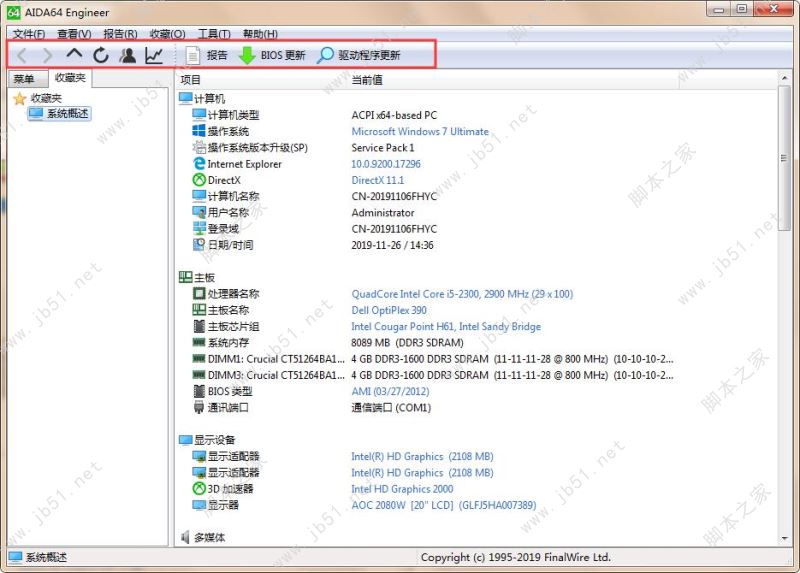Click 系统概述 in the status bar
The height and width of the screenshot is (573, 800).
coord(46,557)
